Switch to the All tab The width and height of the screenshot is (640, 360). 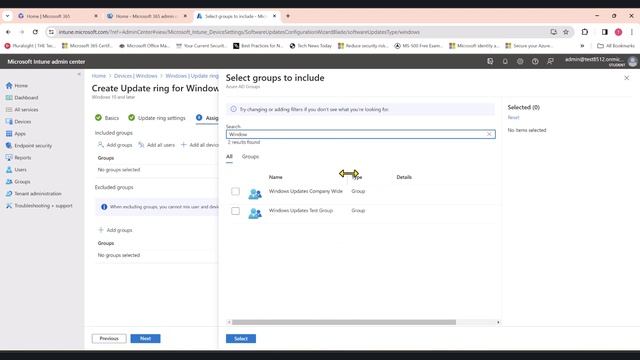229,157
